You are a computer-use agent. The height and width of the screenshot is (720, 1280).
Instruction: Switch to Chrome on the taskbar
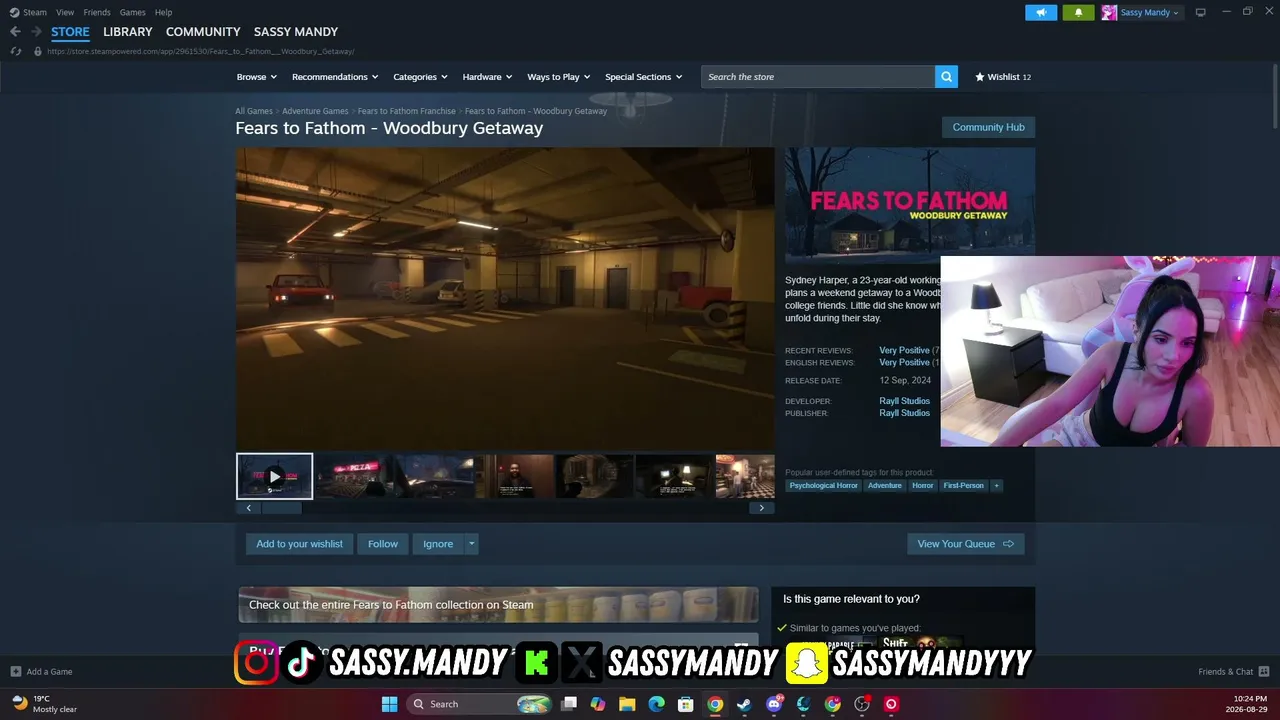(715, 704)
